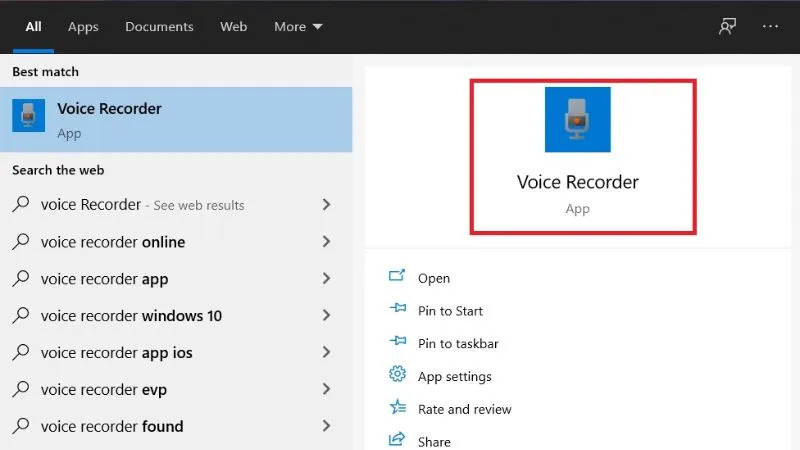Select voice recorder app ios suggestion
This screenshot has width=800, height=450.
[x=116, y=353]
